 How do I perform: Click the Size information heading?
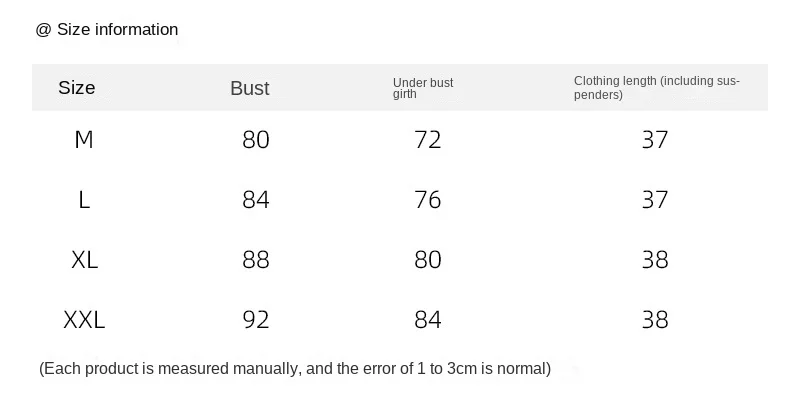tap(107, 30)
